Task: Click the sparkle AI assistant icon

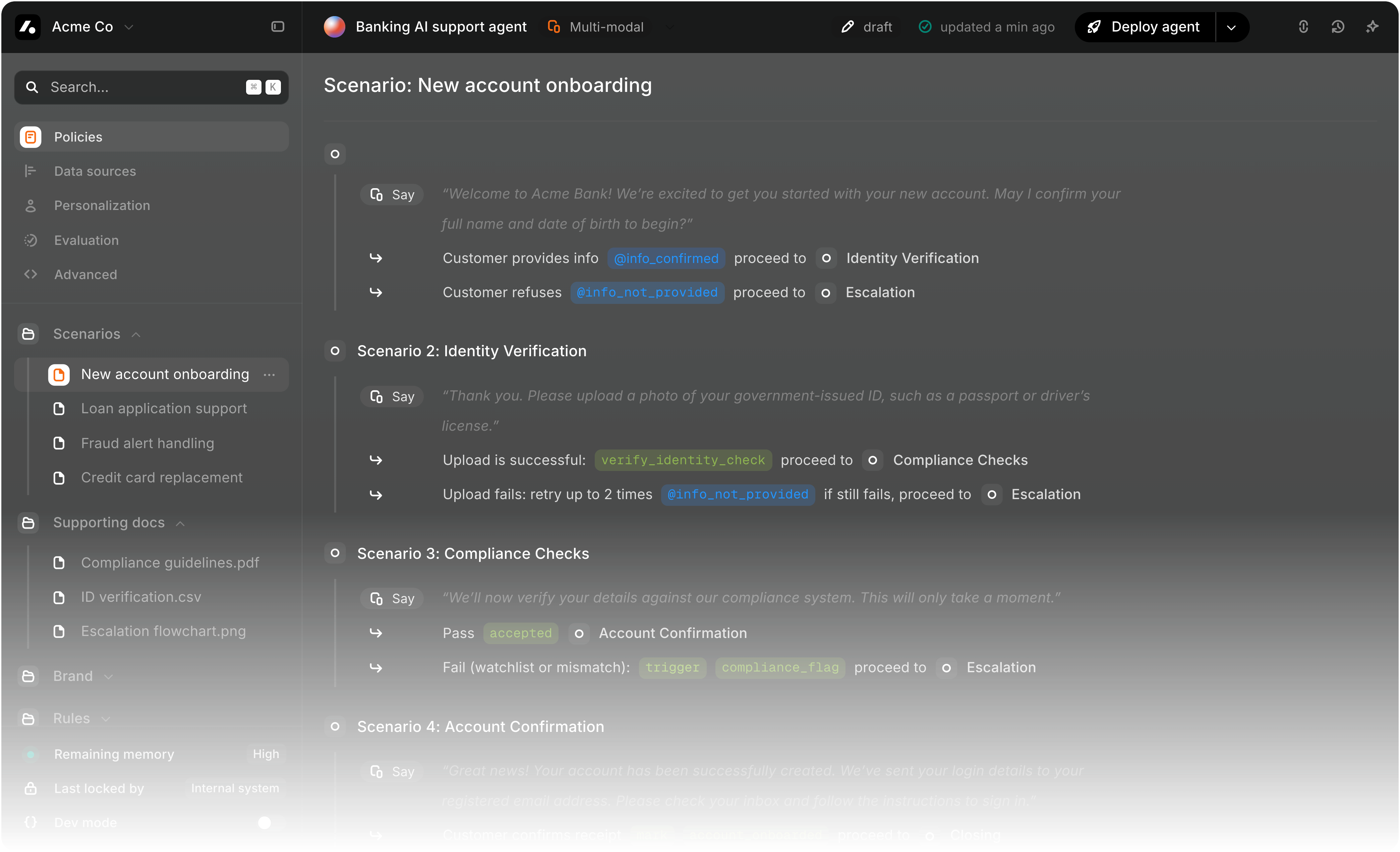Action: [x=1372, y=27]
